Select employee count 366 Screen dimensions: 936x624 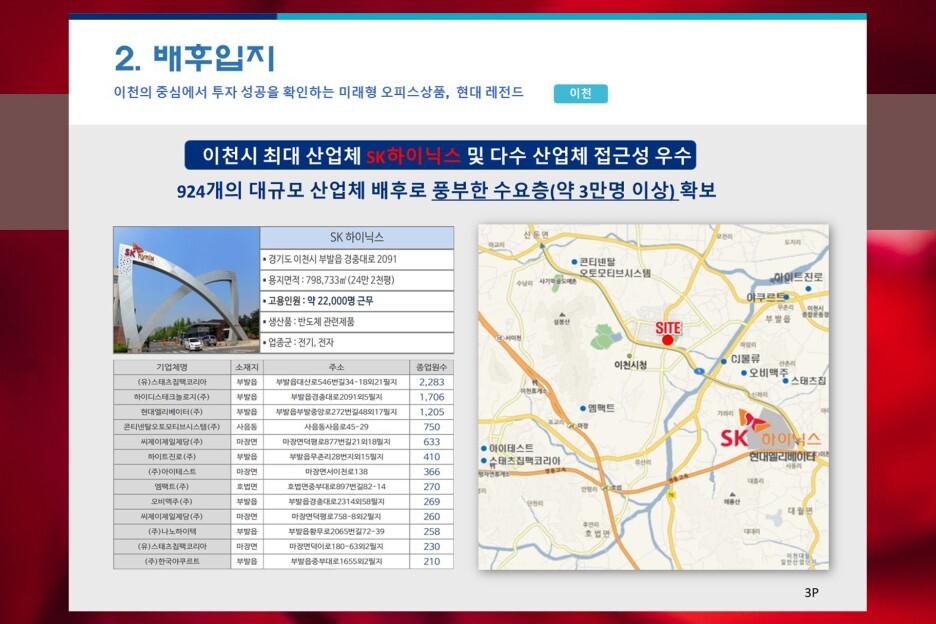point(432,472)
